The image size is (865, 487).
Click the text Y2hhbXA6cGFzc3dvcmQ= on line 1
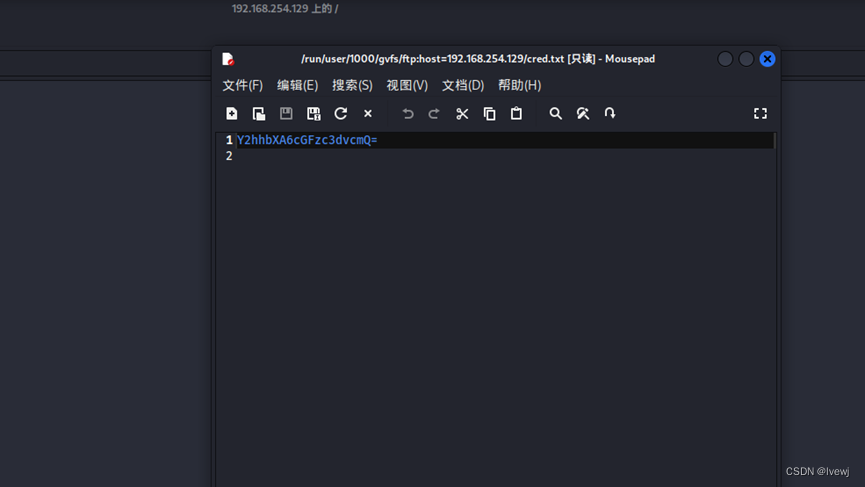tap(307, 140)
